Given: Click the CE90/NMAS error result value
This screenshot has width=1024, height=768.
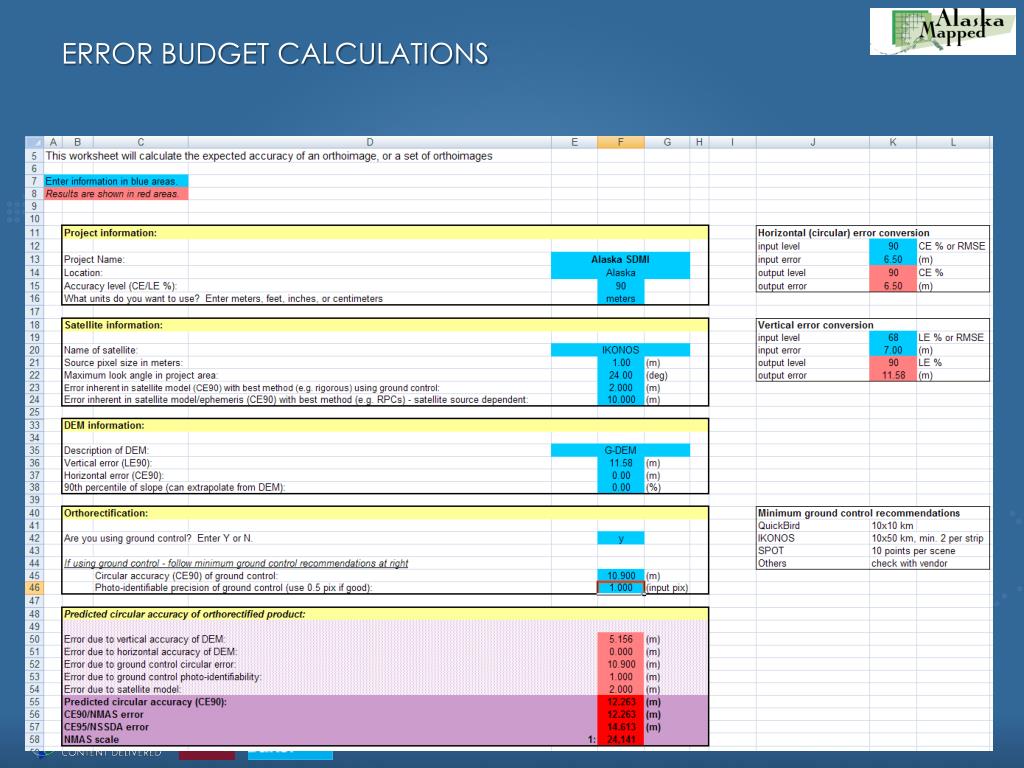Looking at the screenshot, I should [620, 714].
